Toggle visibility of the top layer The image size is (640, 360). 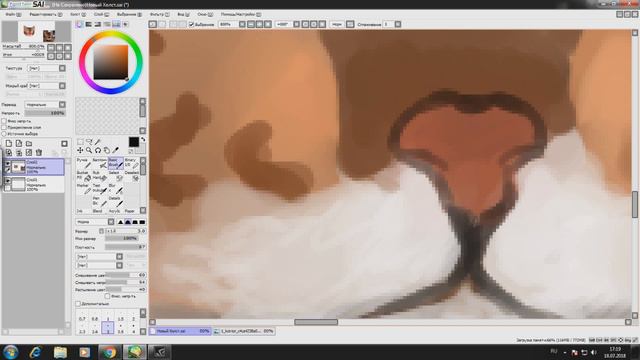point(7,163)
